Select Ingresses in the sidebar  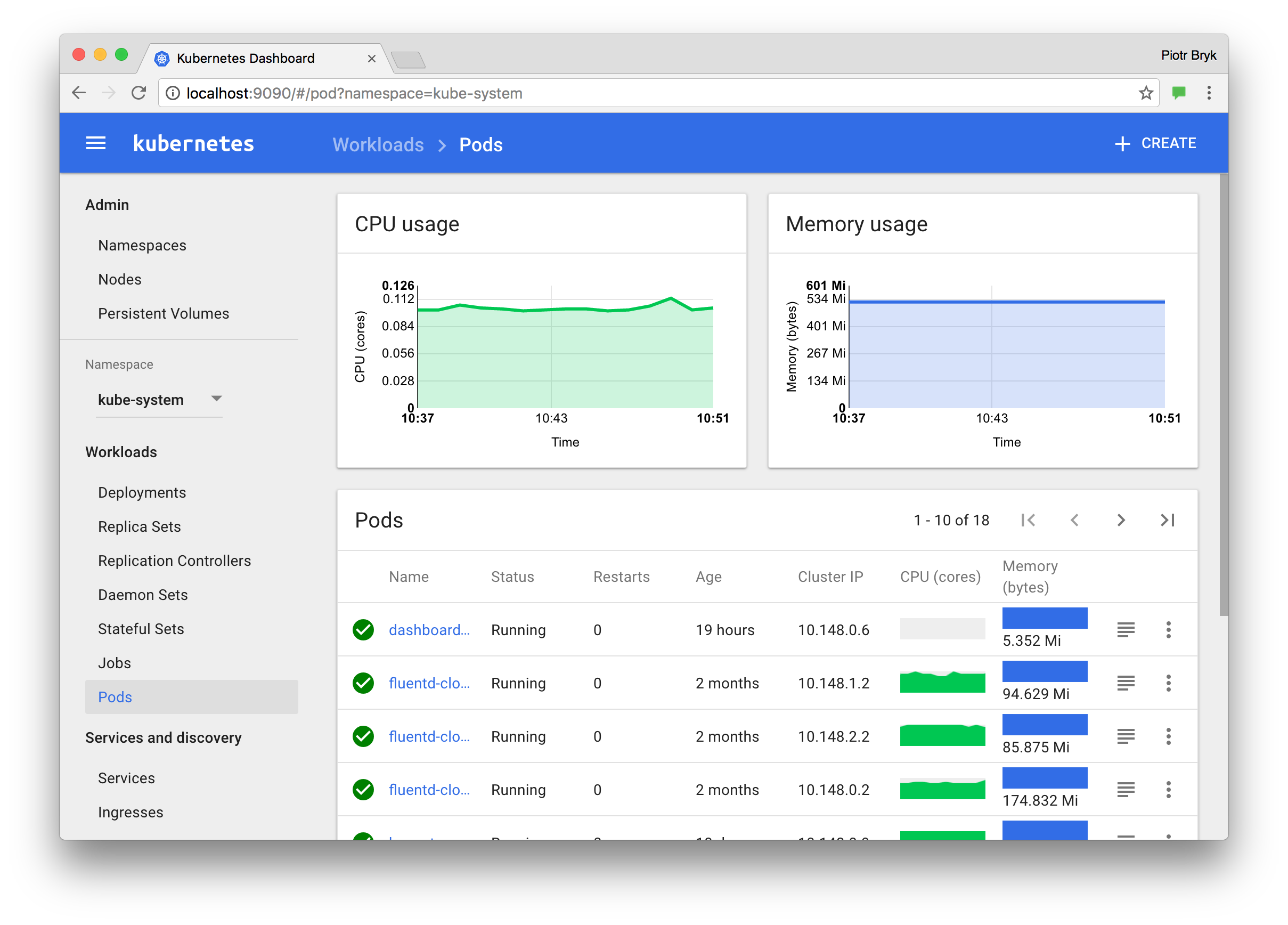point(131,812)
